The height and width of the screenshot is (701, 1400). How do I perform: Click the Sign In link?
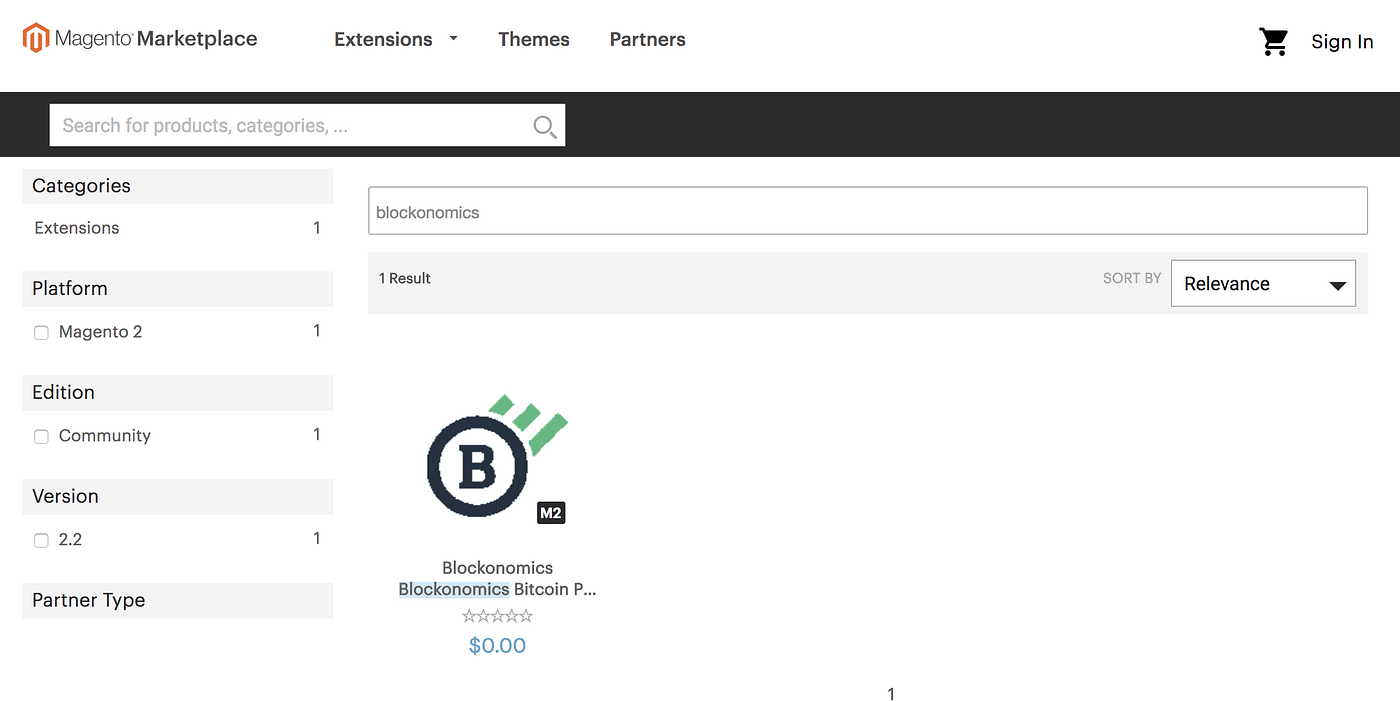coord(1342,41)
